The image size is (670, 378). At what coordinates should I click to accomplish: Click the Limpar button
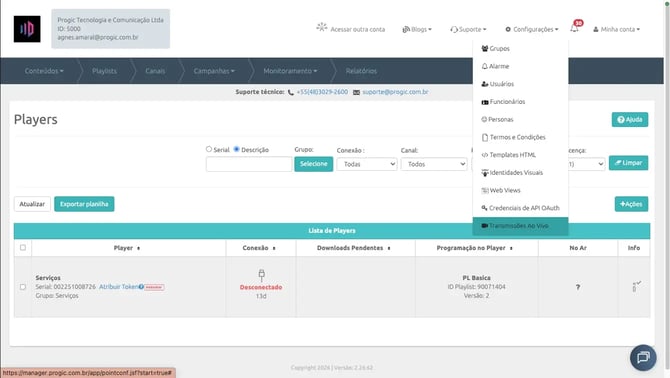[628, 163]
